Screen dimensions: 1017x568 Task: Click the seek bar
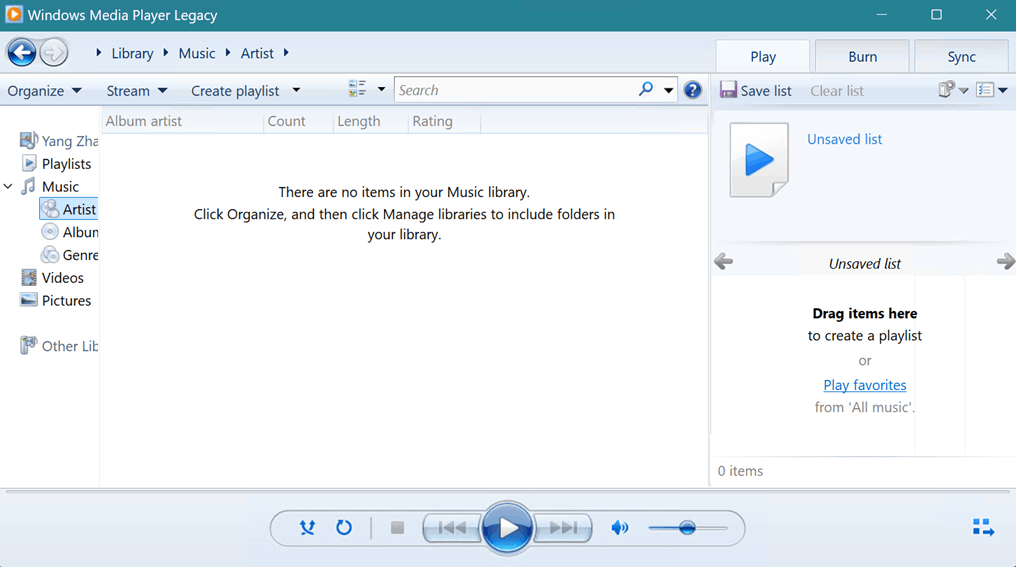coord(508,492)
